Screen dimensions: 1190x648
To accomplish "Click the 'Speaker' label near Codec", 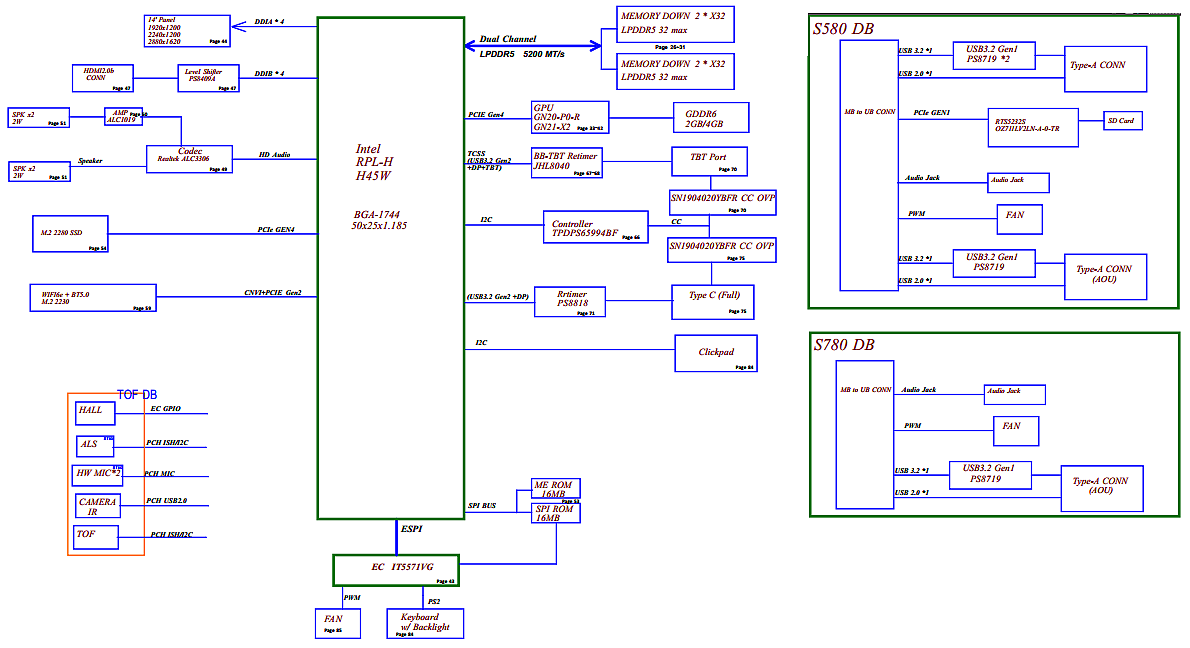I will click(90, 161).
